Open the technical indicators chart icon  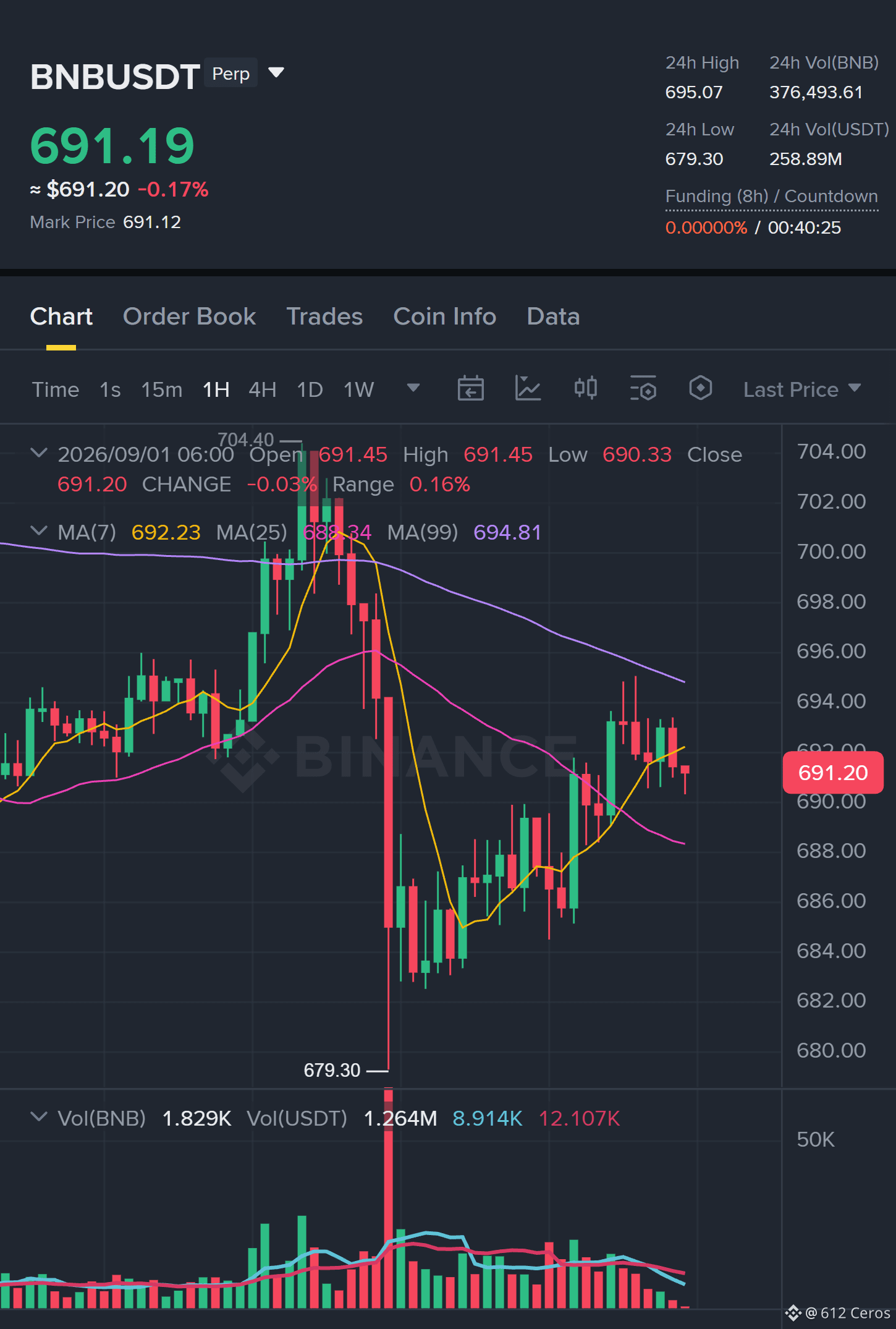coord(528,389)
